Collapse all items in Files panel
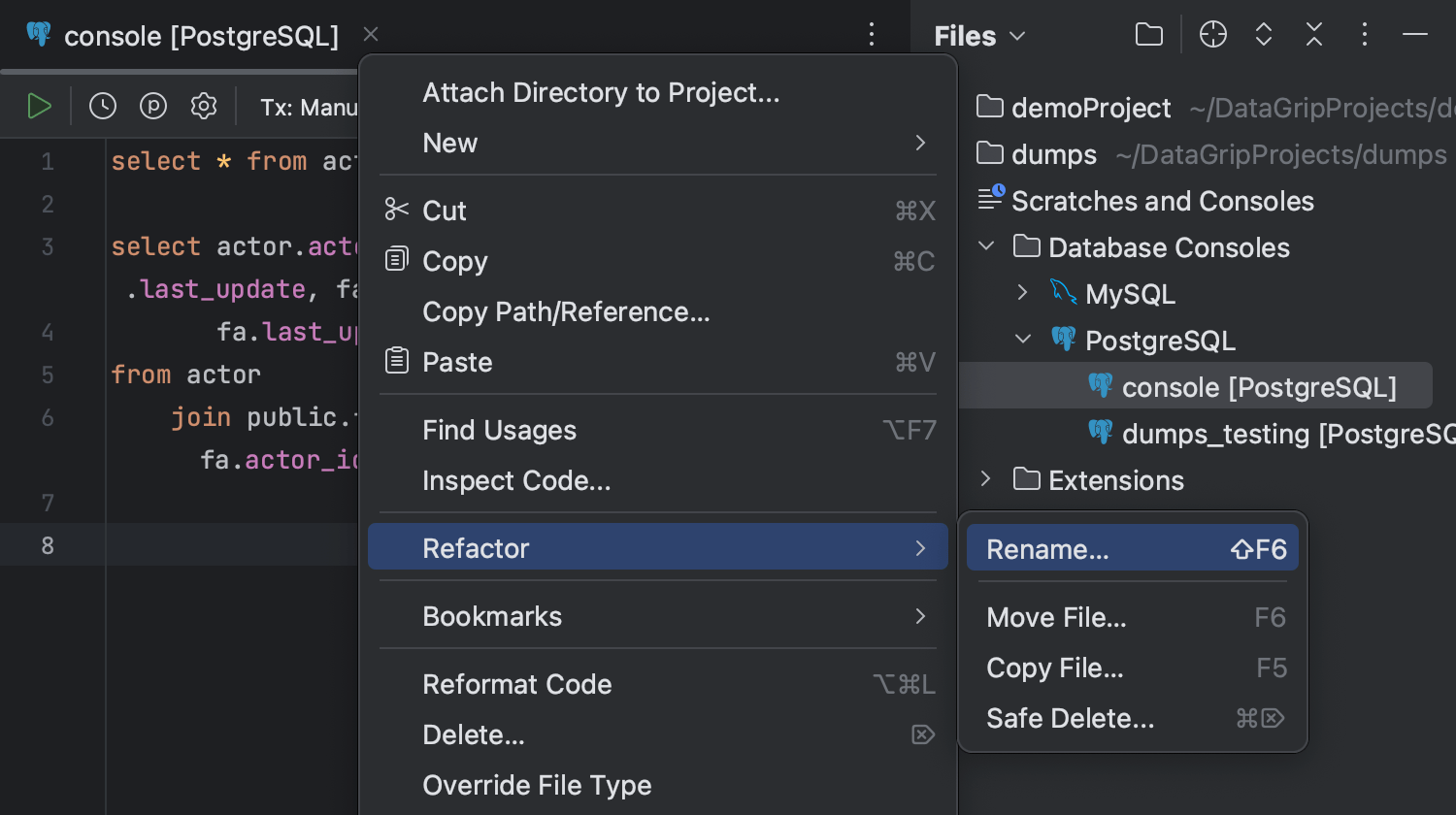This screenshot has width=1456, height=815. (x=1314, y=35)
